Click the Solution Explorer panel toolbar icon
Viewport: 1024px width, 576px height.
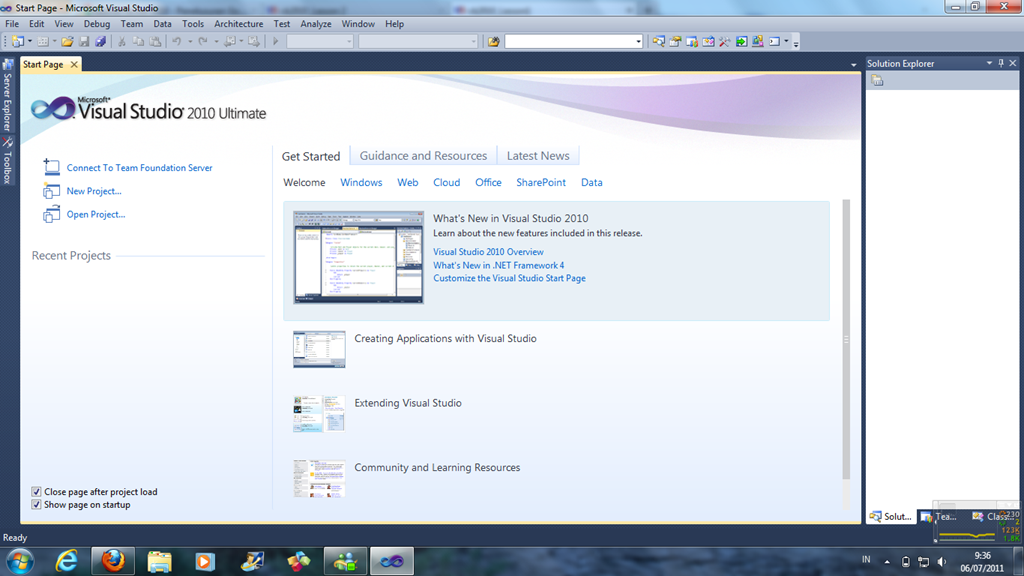click(877, 80)
